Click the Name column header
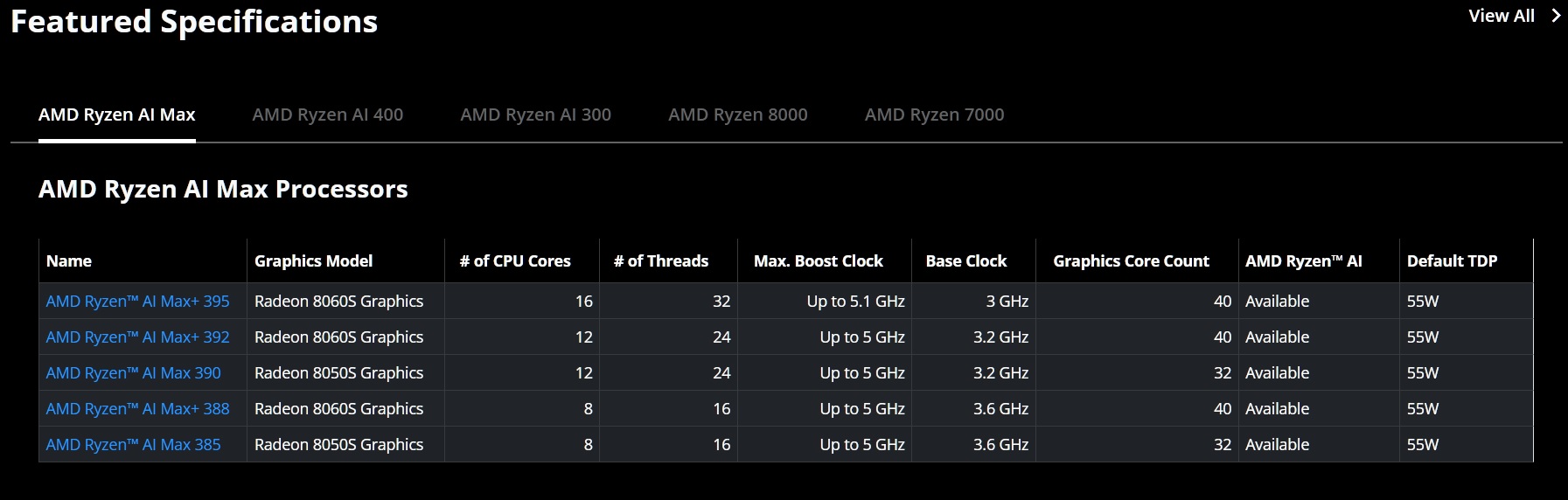Viewport: 1568px width, 500px height. click(x=69, y=260)
